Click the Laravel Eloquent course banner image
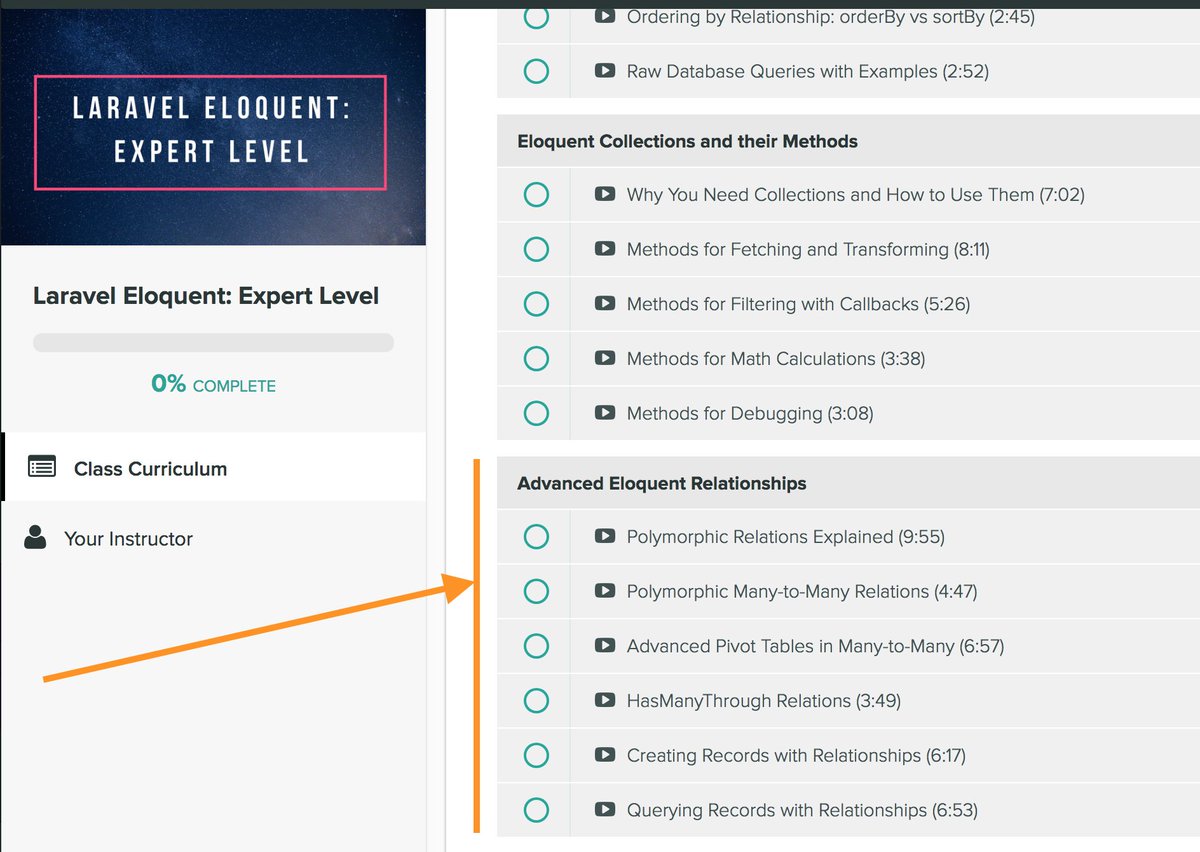This screenshot has height=852, width=1200. click(x=213, y=127)
